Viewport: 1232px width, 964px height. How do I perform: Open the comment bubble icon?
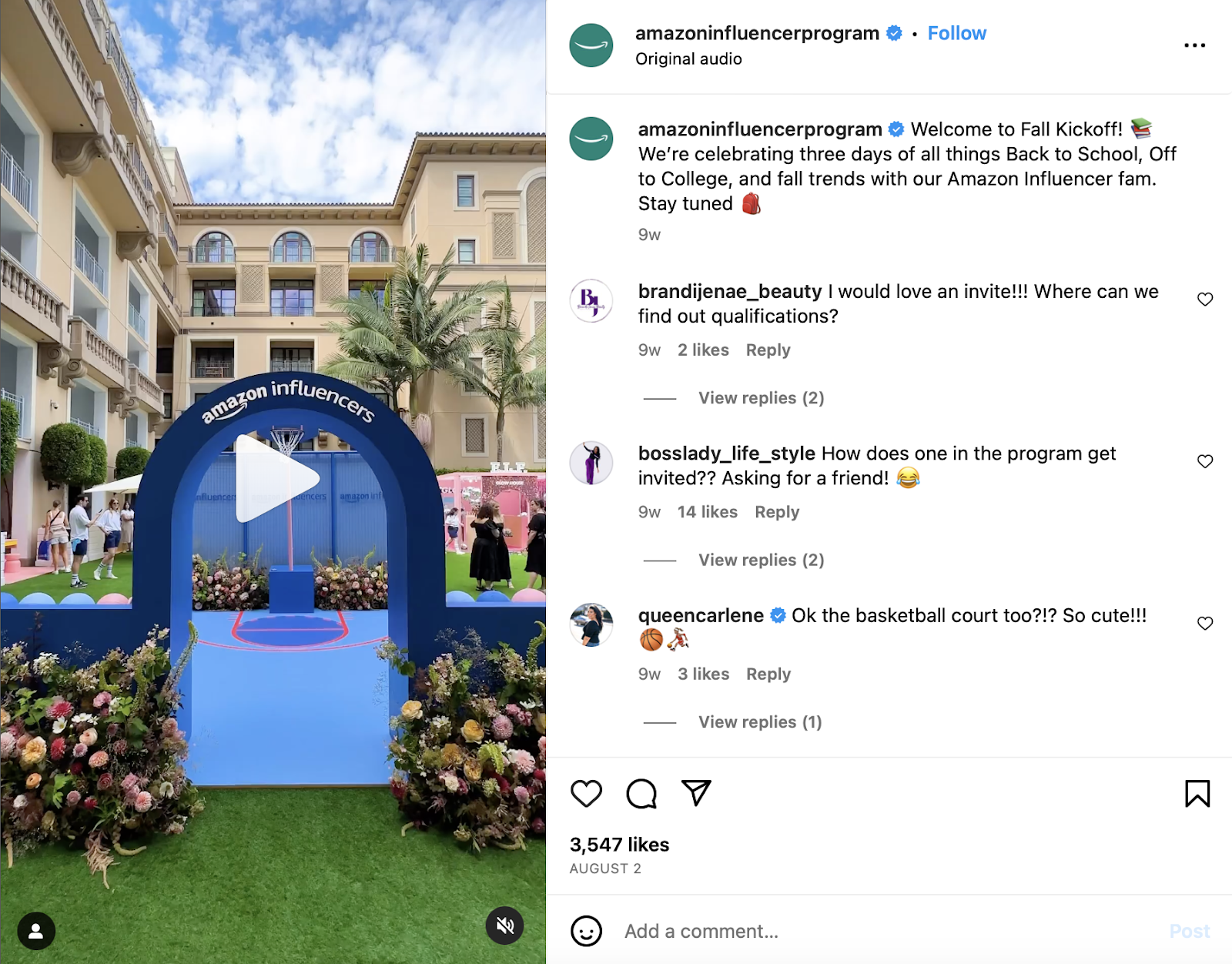point(641,794)
